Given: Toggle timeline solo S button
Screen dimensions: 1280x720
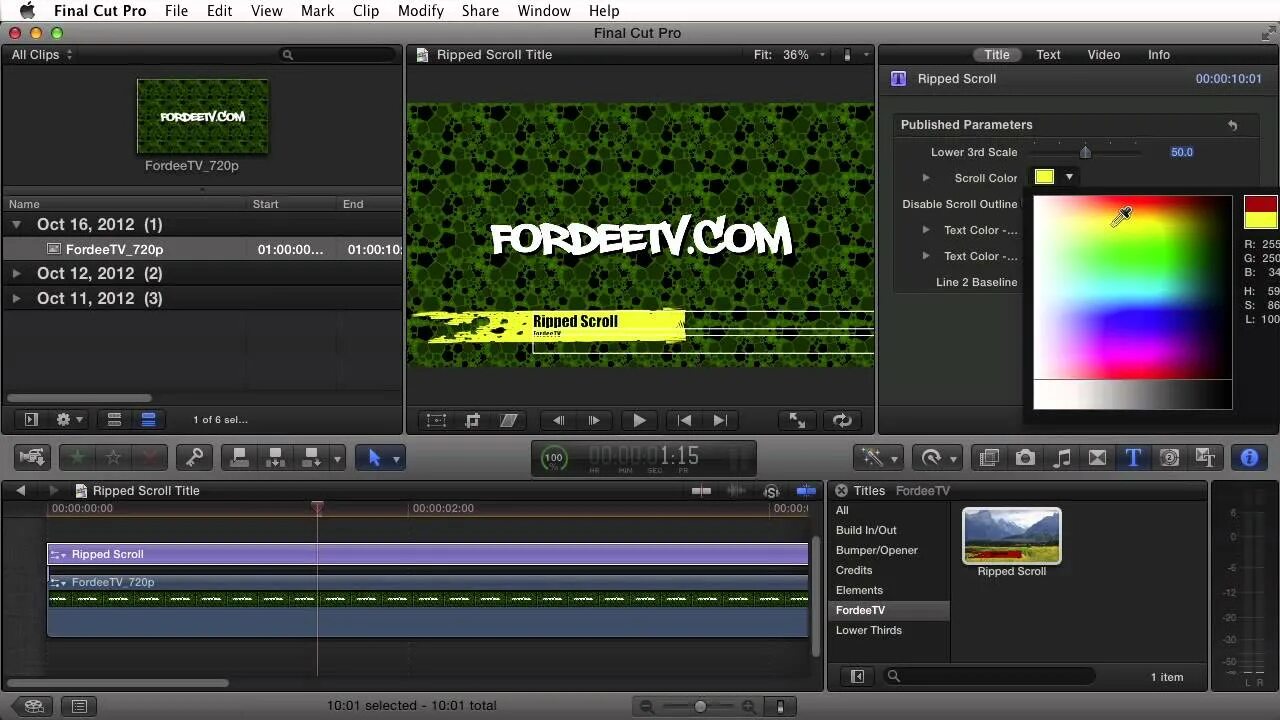Looking at the screenshot, I should click(771, 491).
